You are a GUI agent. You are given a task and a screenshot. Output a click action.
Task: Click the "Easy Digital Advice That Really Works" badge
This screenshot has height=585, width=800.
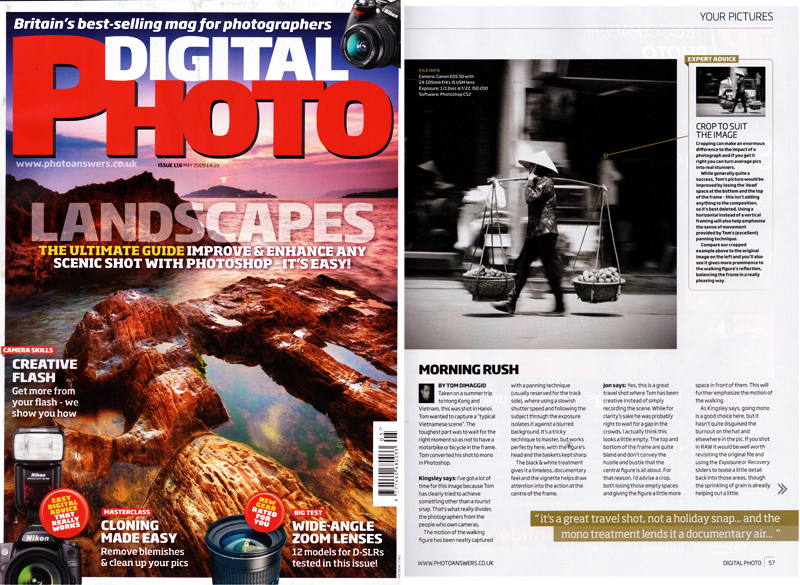[x=64, y=513]
